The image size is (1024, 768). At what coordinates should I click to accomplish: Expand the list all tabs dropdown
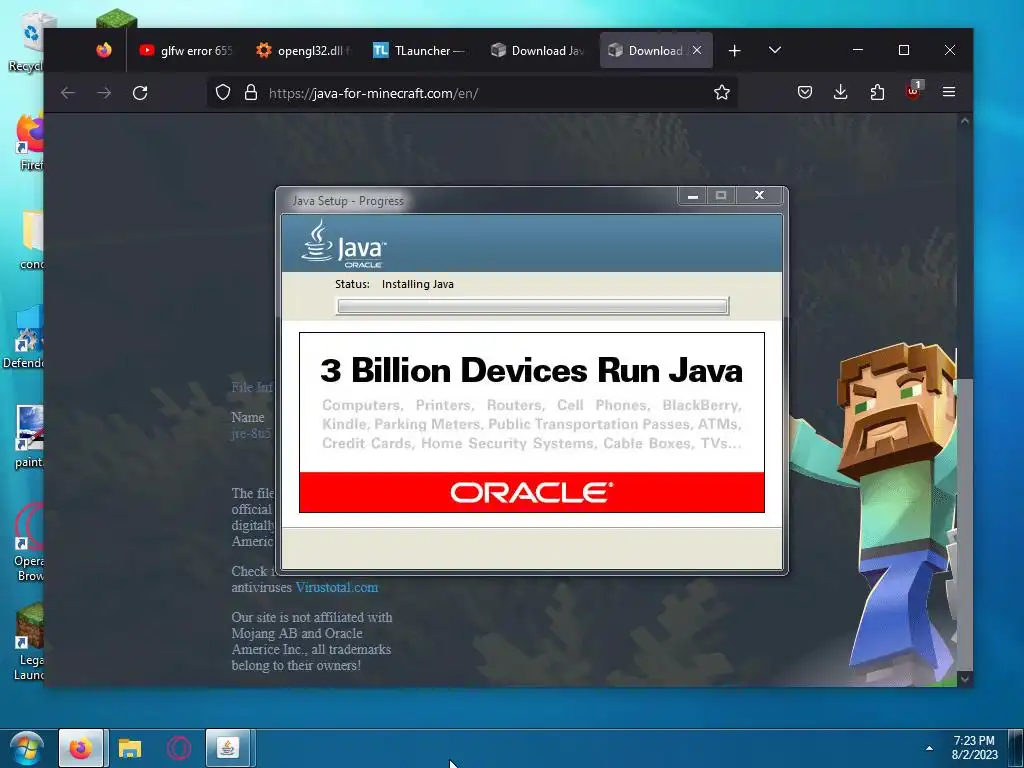[x=775, y=50]
